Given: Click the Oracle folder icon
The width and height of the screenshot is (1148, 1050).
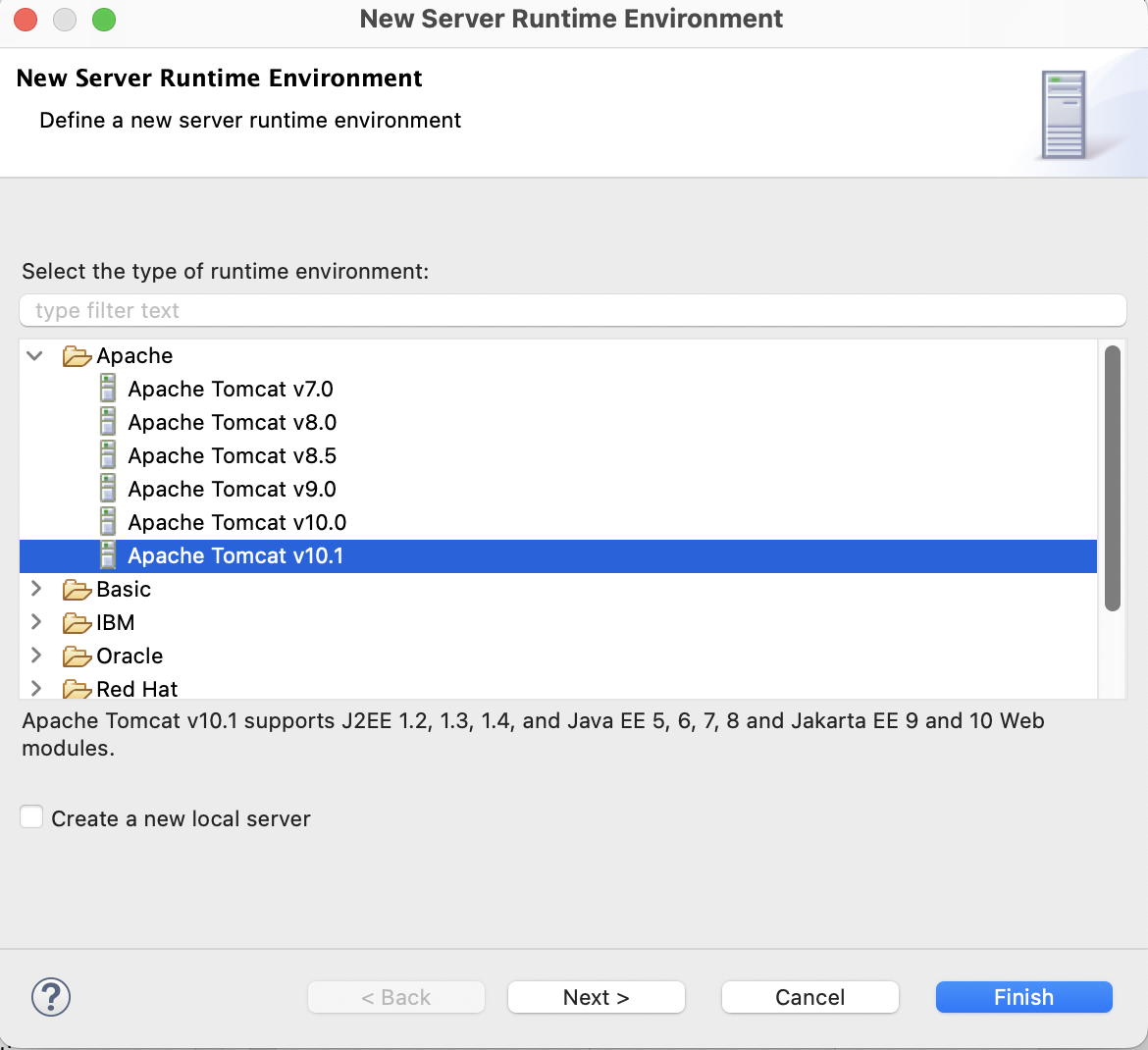Looking at the screenshot, I should pos(77,656).
